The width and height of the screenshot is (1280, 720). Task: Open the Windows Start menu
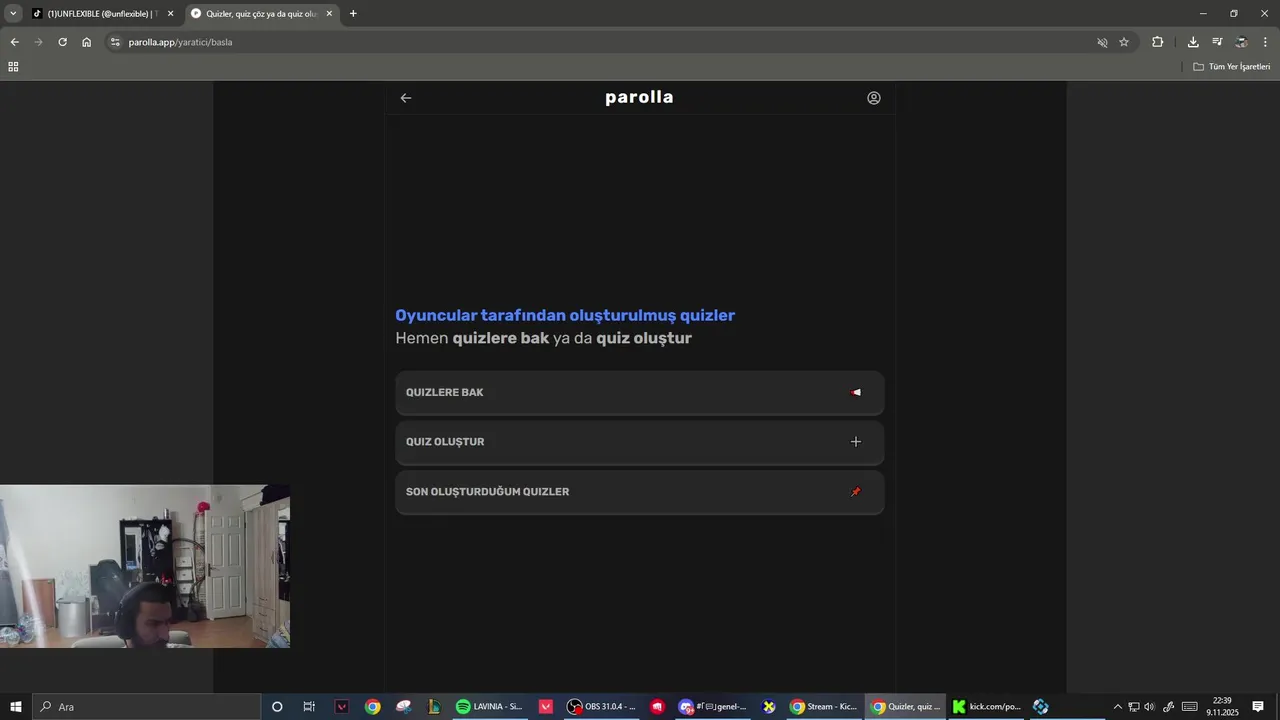16,707
